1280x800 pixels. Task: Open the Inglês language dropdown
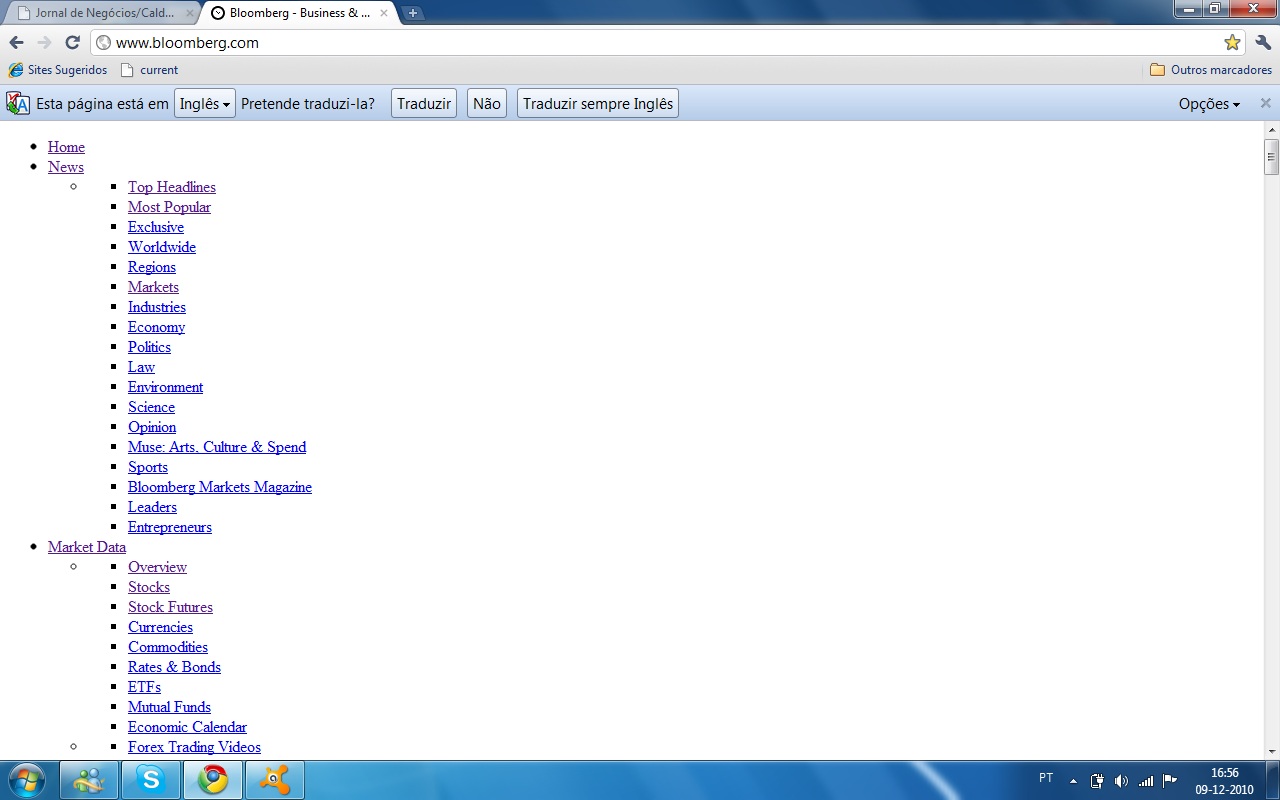coord(205,104)
